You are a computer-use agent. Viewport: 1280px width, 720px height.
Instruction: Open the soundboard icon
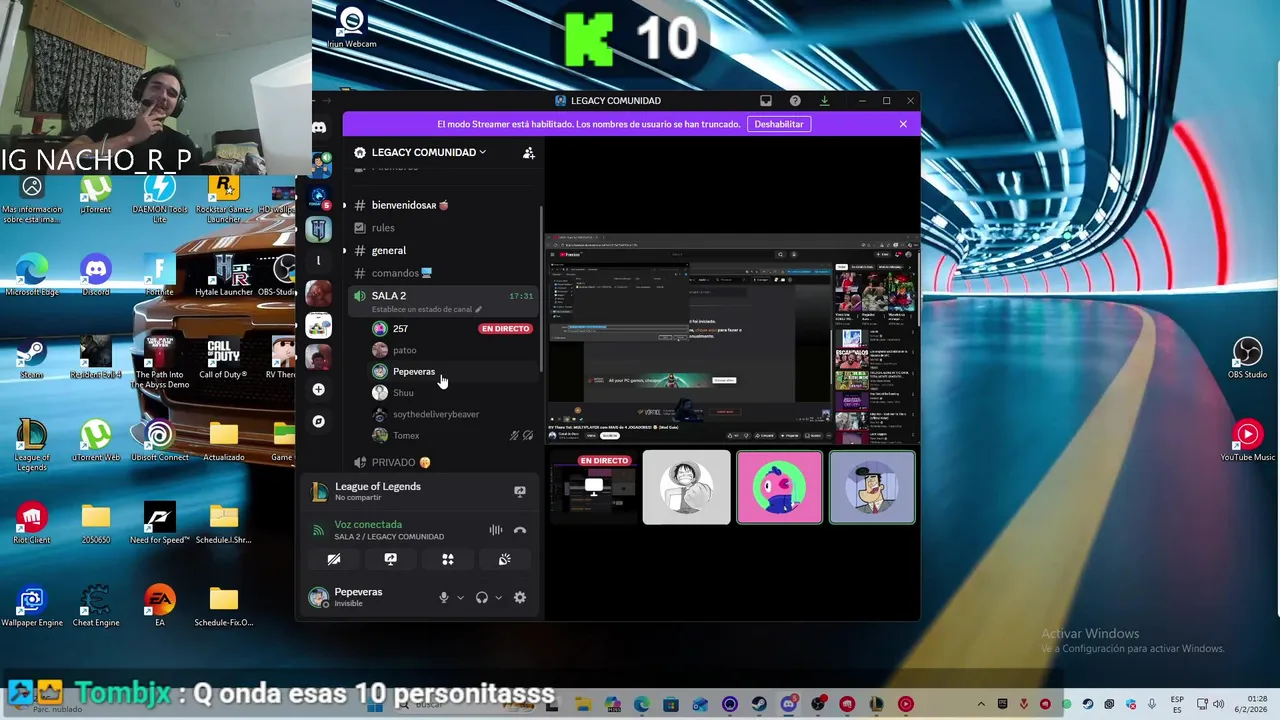point(505,559)
